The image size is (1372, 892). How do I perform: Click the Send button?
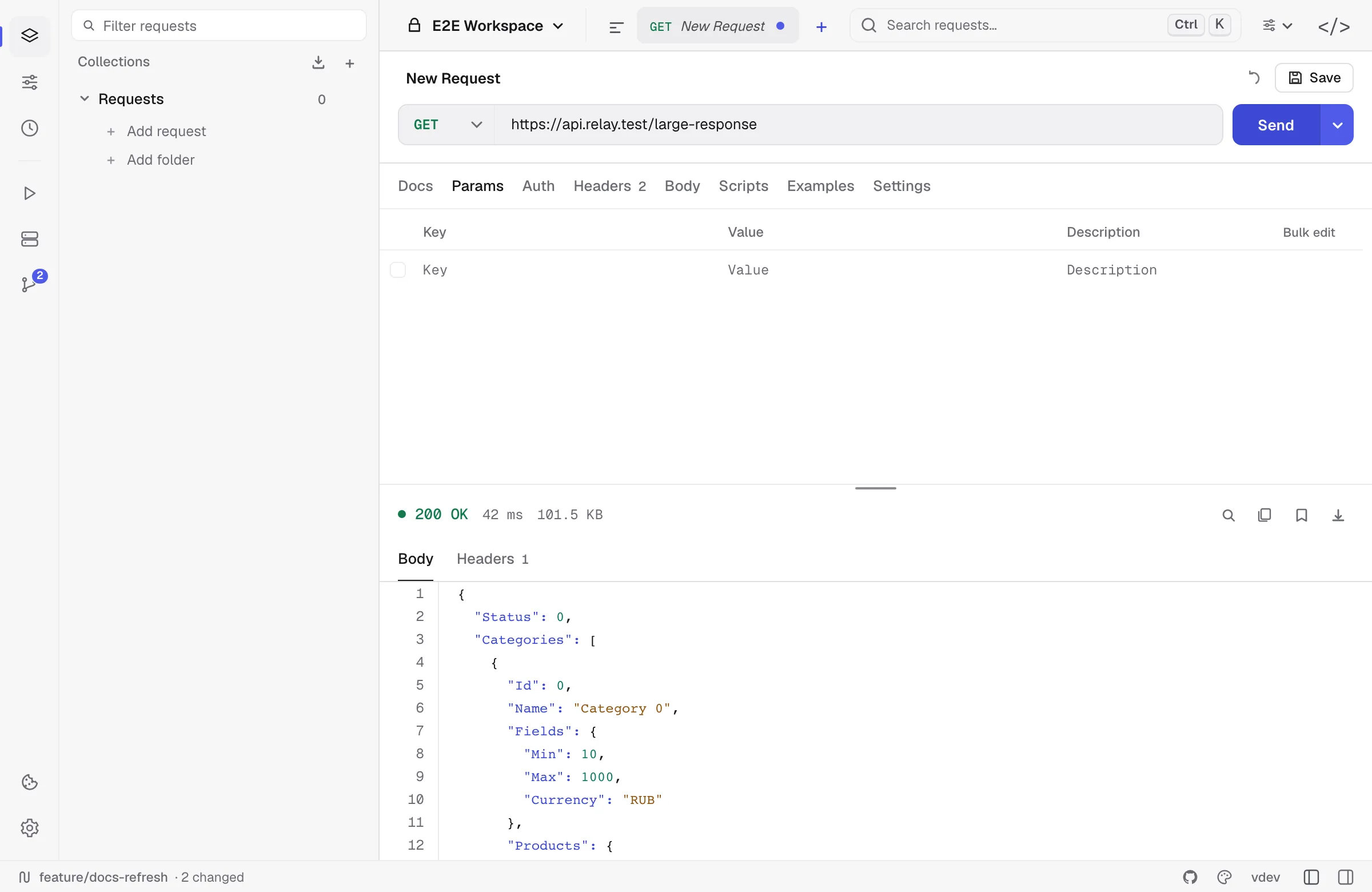coord(1276,125)
